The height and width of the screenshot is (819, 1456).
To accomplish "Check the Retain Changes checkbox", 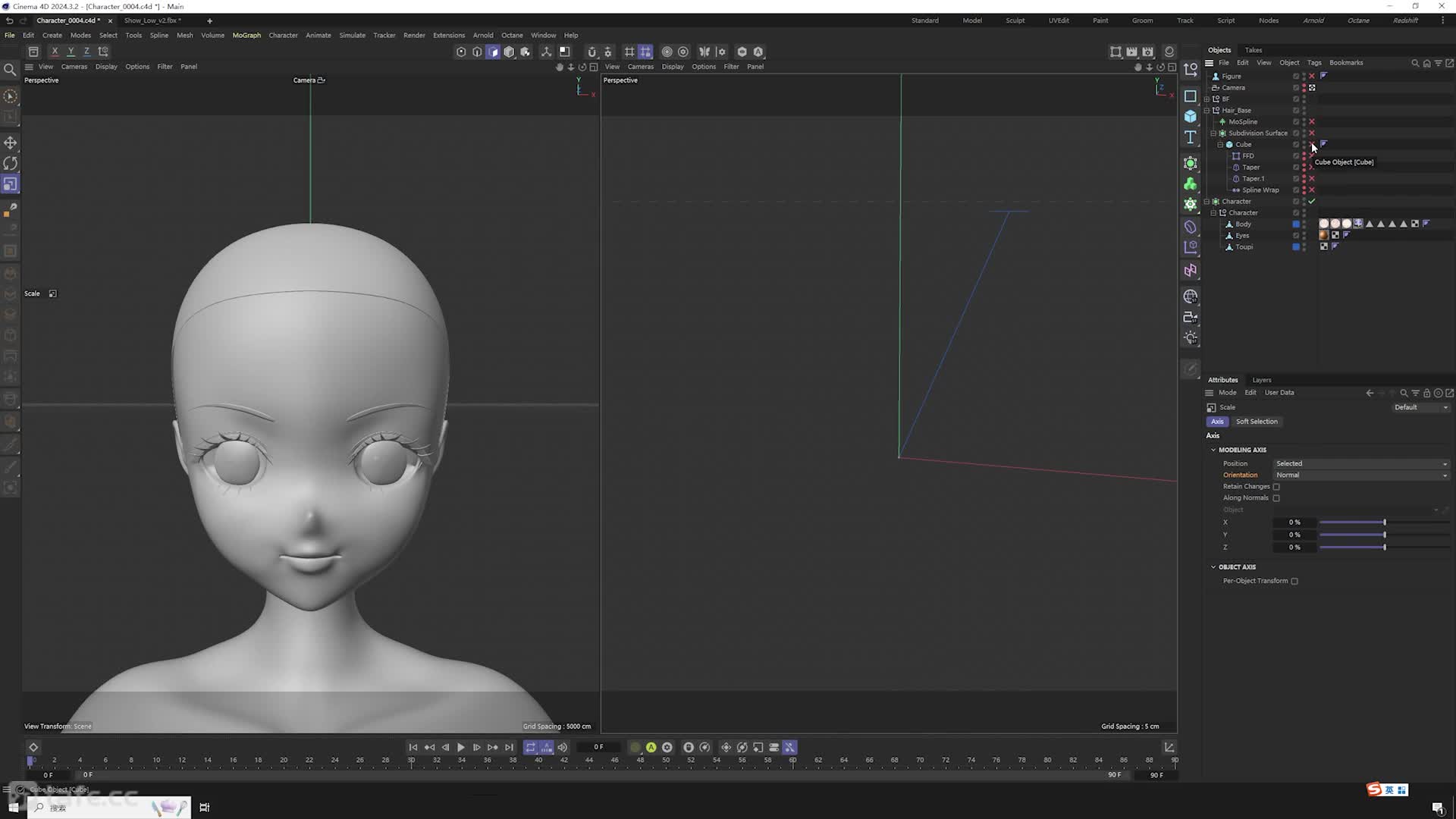I will tap(1276, 486).
